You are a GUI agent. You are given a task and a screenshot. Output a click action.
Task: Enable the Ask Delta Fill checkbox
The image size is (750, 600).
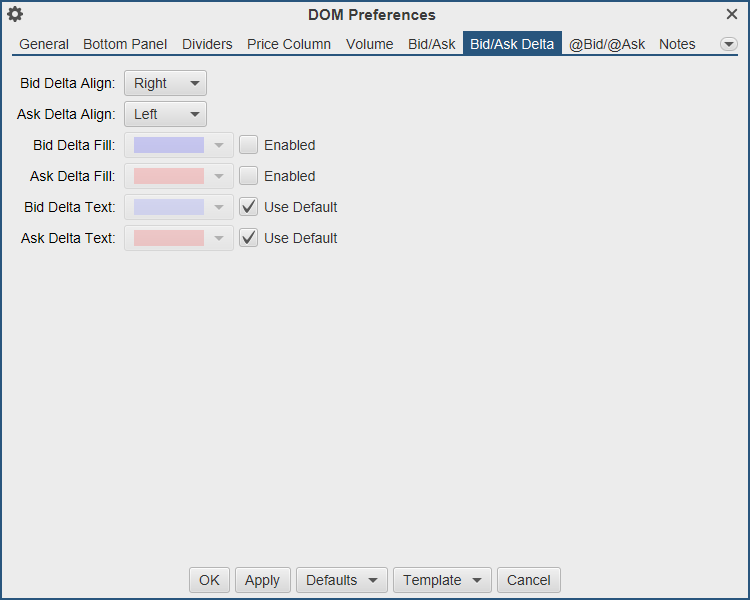[249, 176]
